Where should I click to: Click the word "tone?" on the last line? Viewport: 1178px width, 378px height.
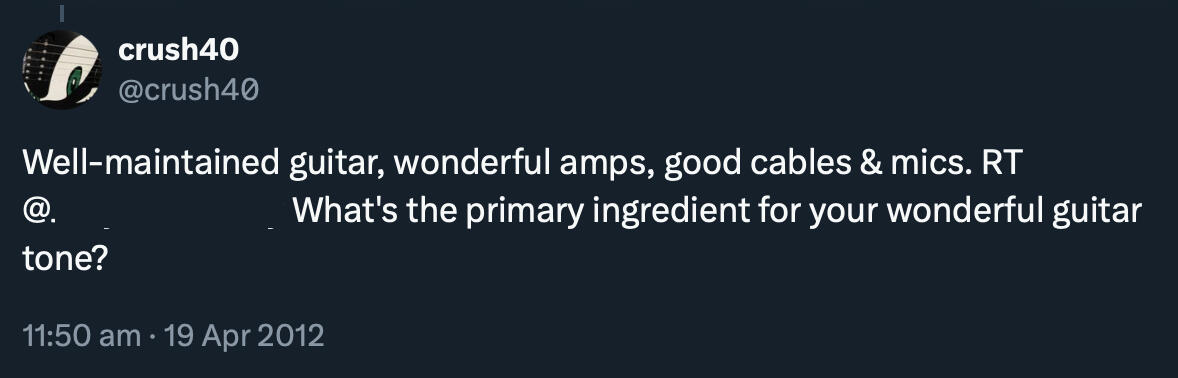(x=66, y=262)
